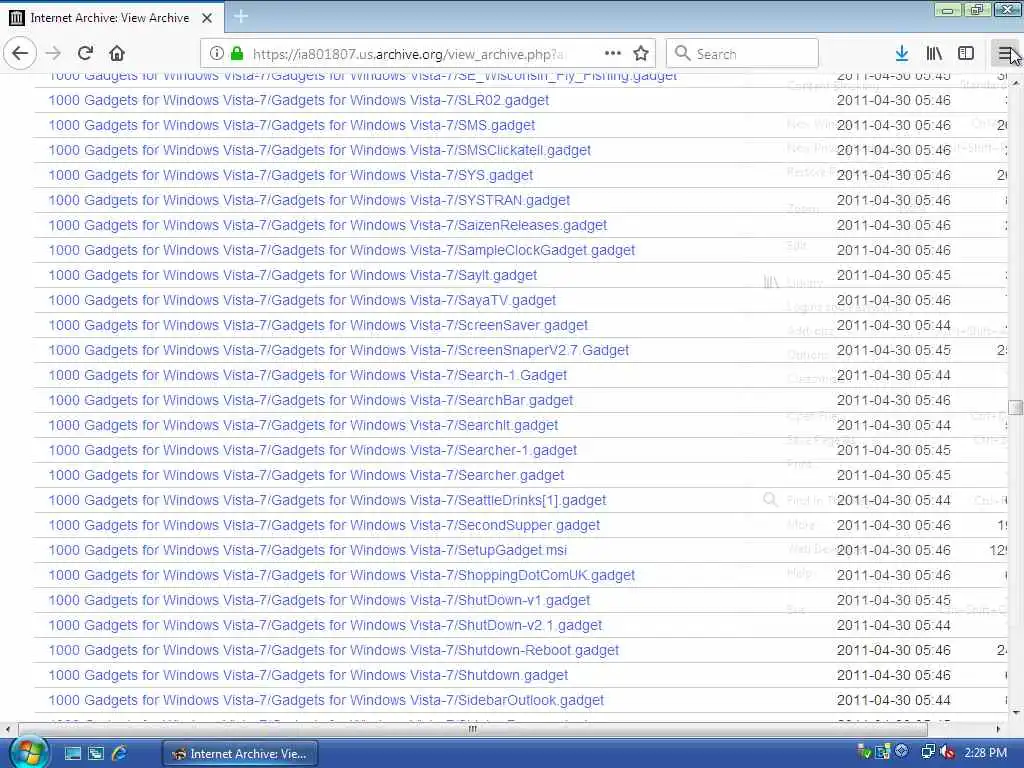Open Searcher.gadget file link
This screenshot has height=768, width=1024.
coord(306,475)
